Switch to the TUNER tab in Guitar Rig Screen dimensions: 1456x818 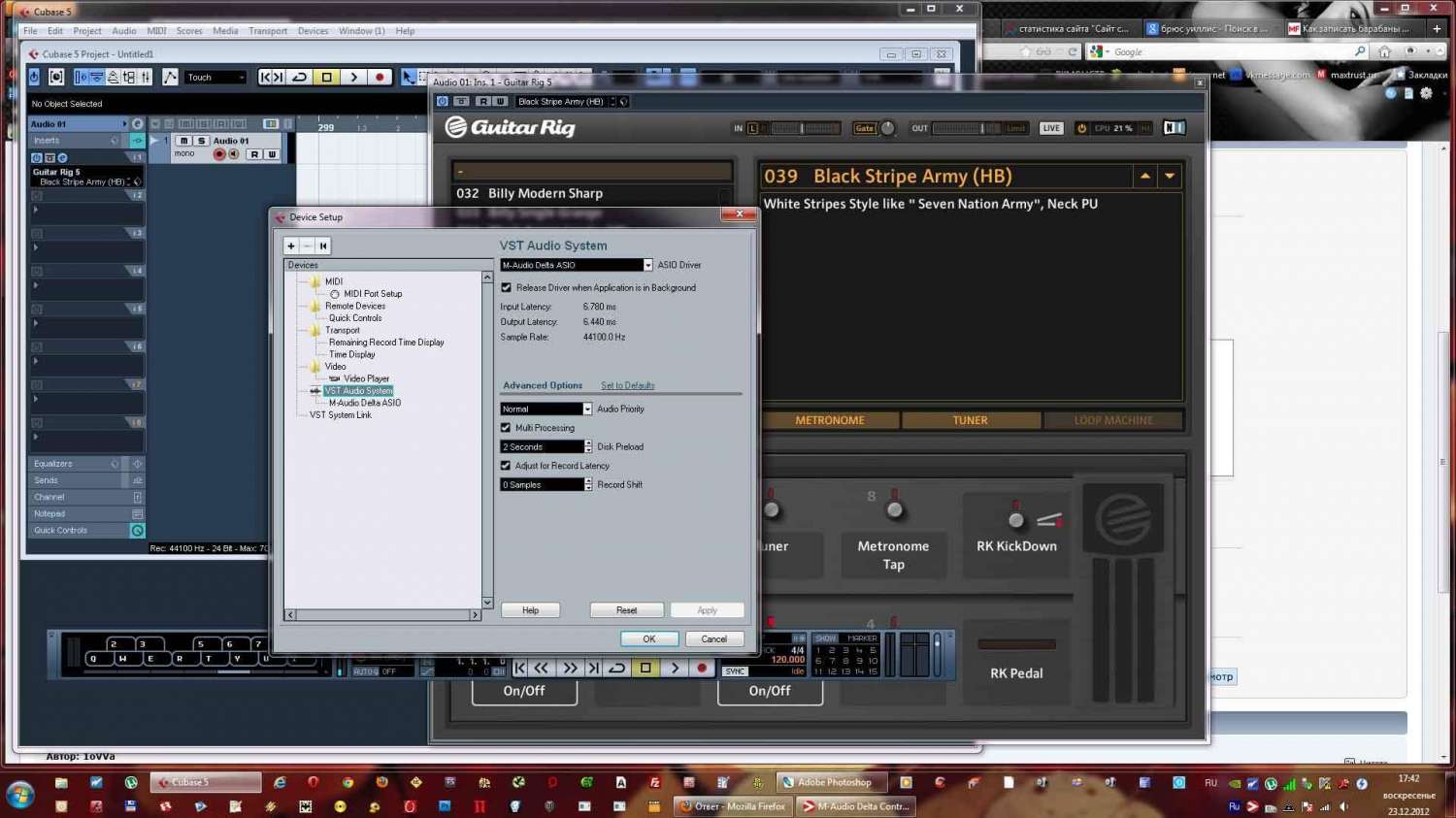[x=970, y=421]
